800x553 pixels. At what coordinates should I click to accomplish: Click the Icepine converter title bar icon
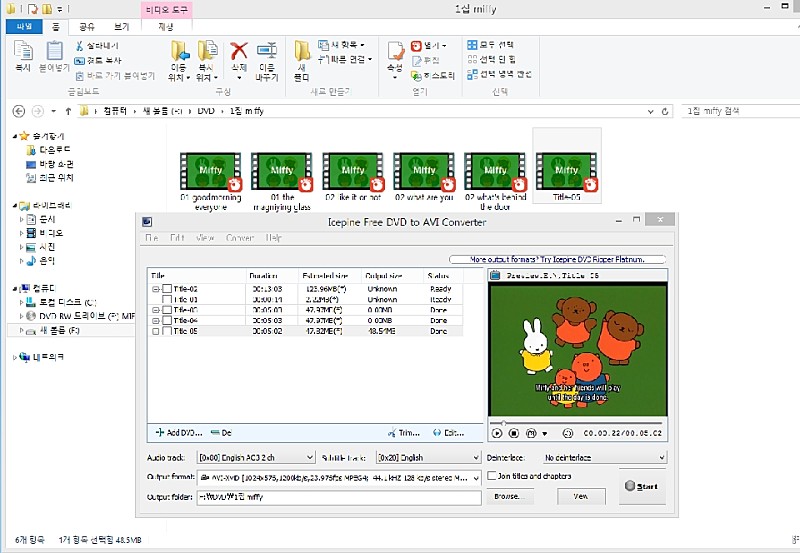pos(147,222)
